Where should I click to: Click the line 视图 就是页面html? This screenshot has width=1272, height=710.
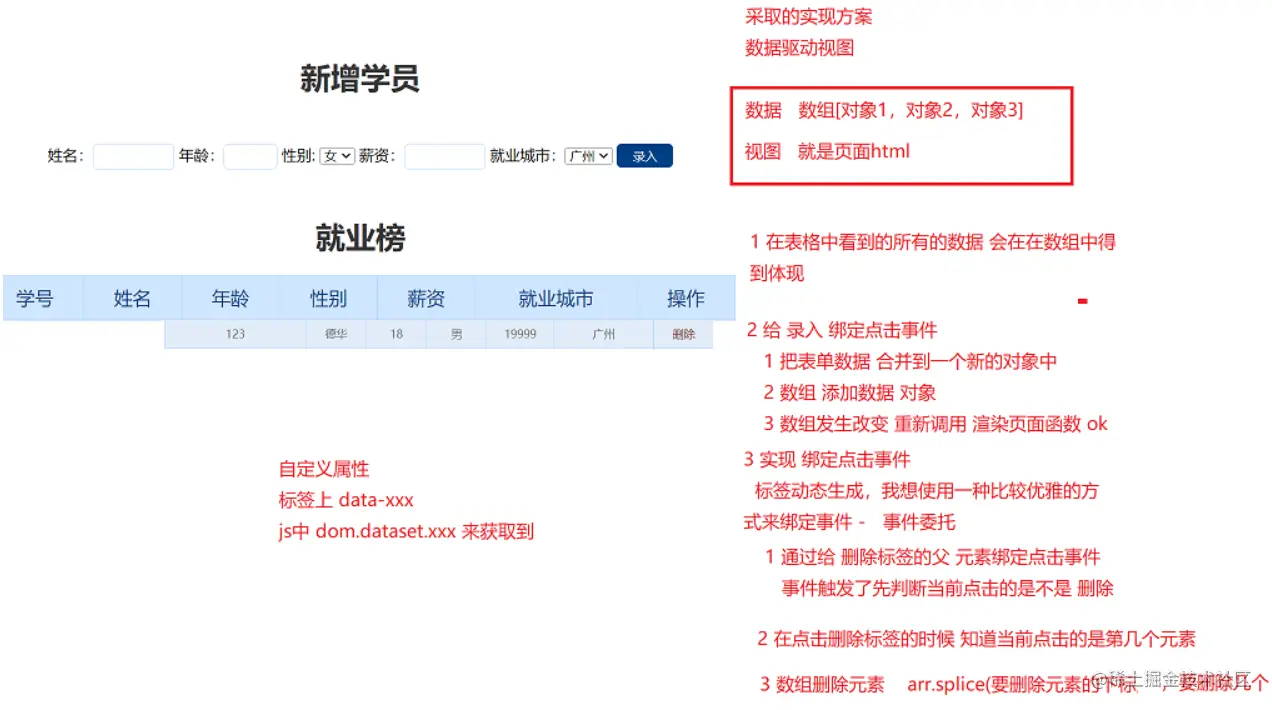[x=828, y=151]
